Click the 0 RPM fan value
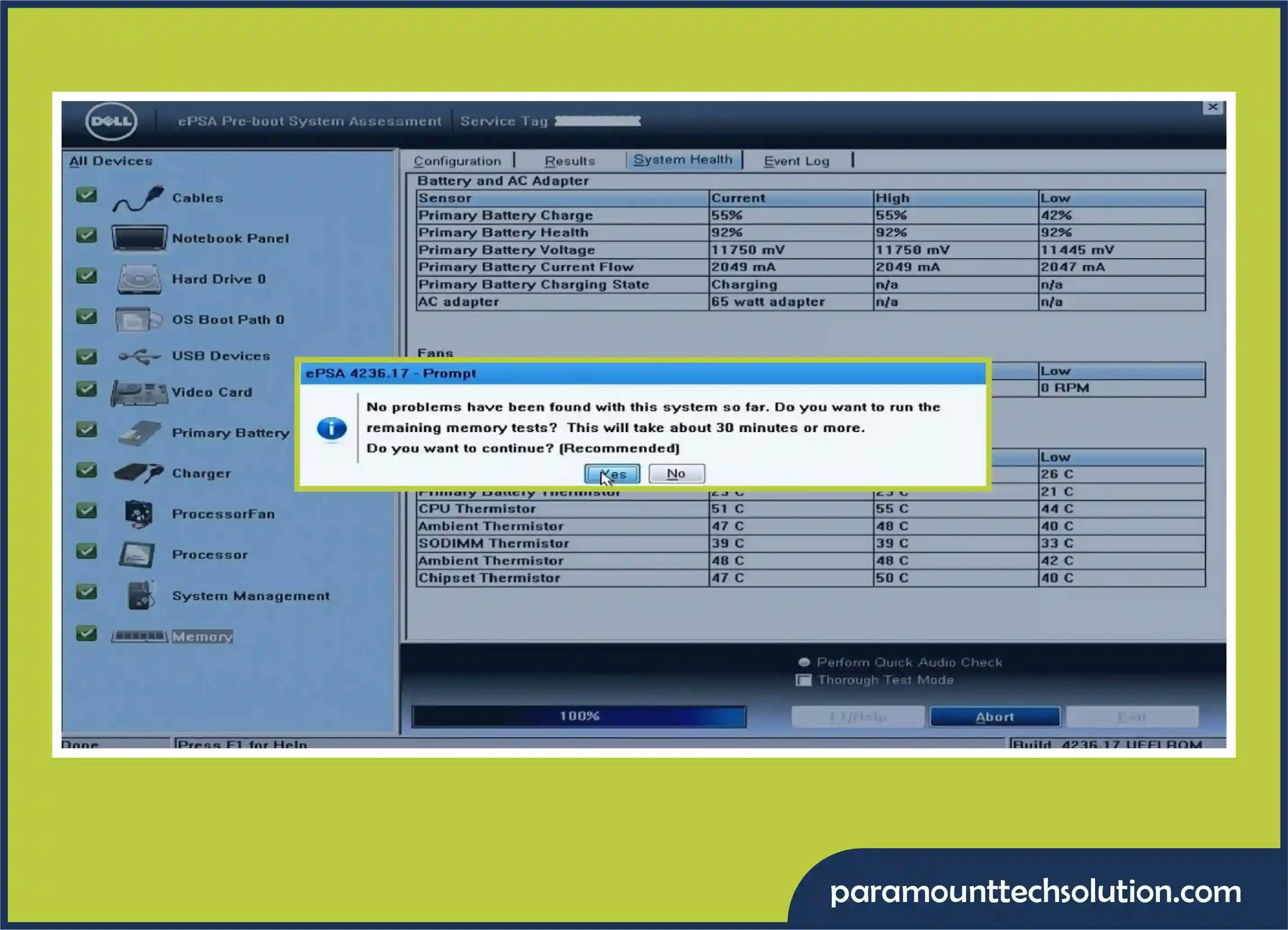This screenshot has height=930, width=1288. [x=1065, y=388]
